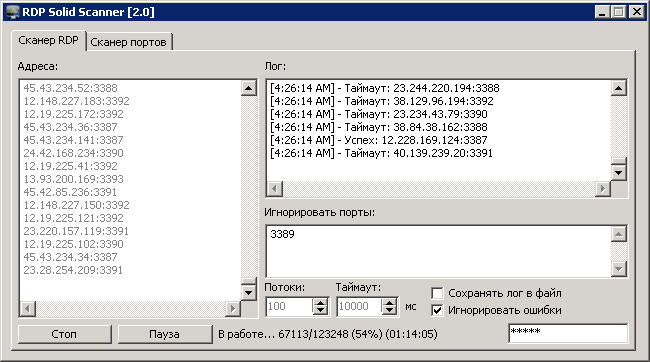Viewport: 650px width, 362px height.
Task: Select address 12.19.225.102:3390
Action: click(73, 244)
